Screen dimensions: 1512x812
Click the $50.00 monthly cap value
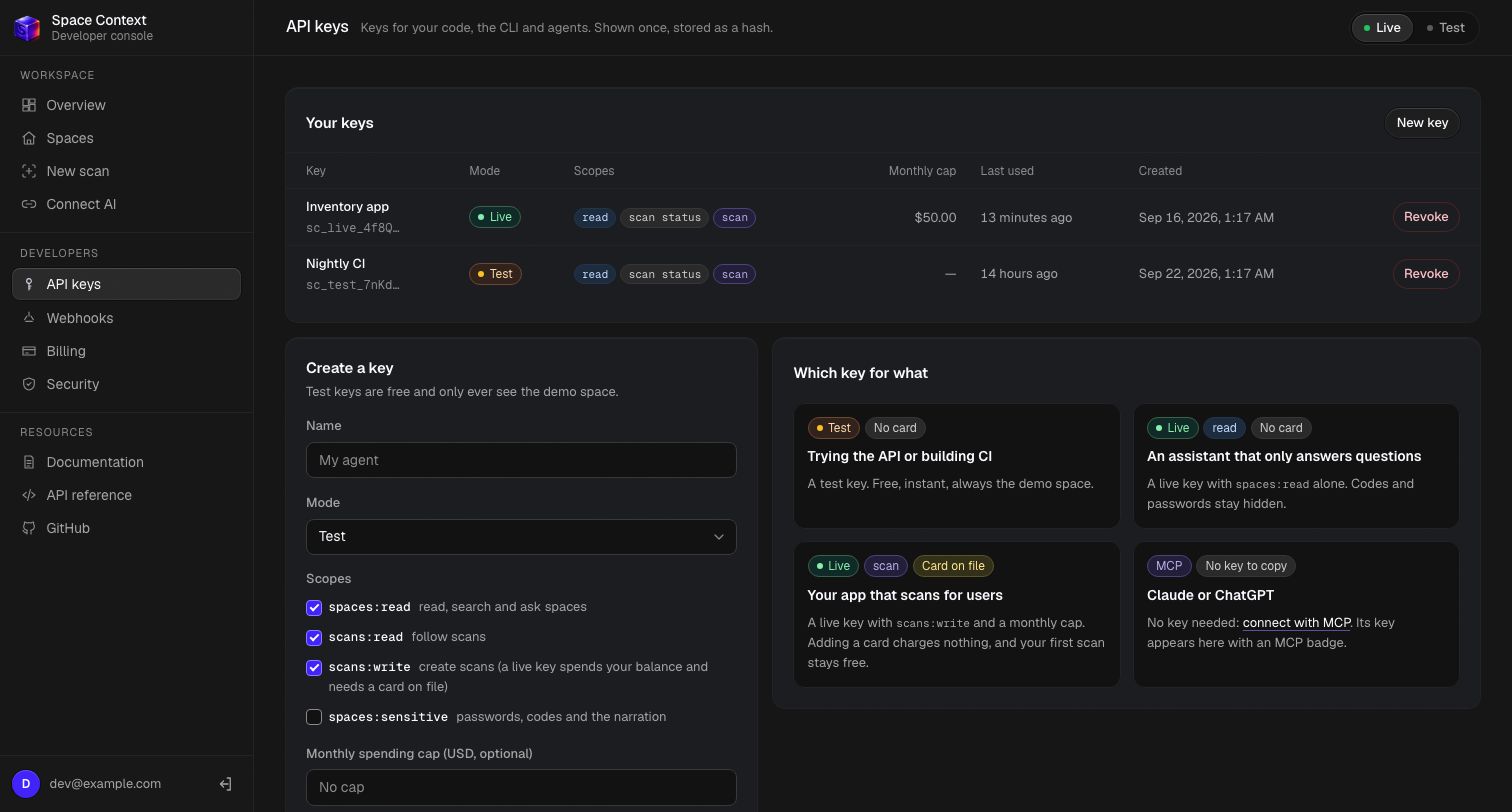click(935, 217)
